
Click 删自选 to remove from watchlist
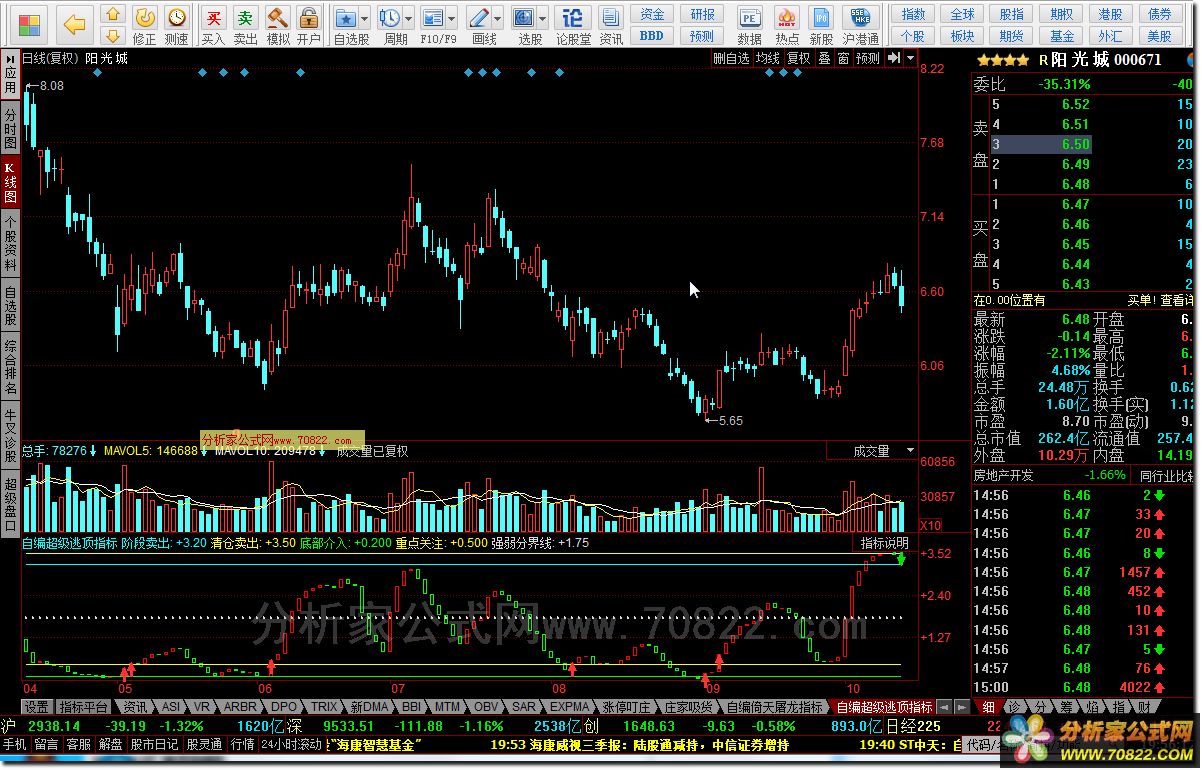[x=731, y=58]
